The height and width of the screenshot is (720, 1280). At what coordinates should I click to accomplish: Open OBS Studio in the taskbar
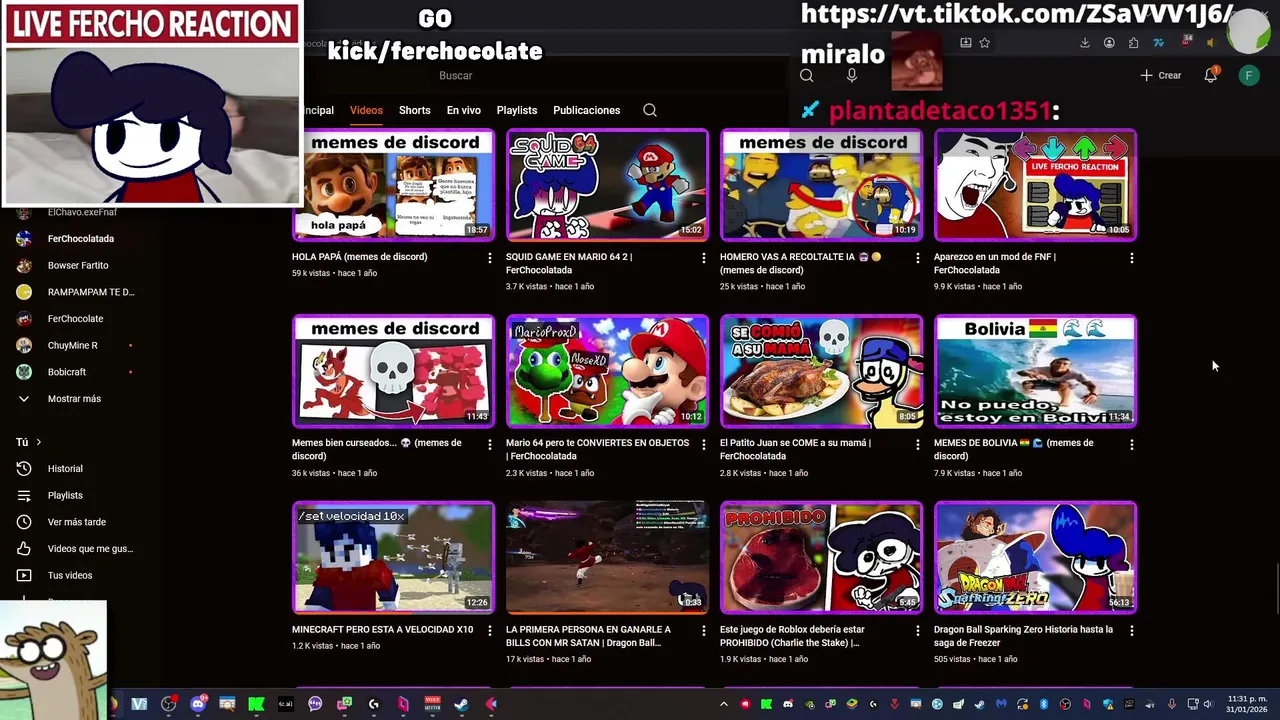point(168,704)
